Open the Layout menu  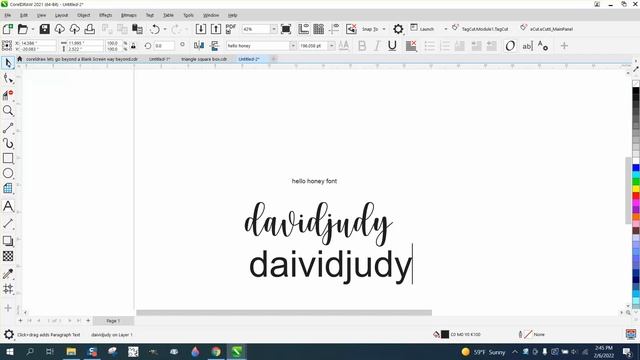[x=61, y=15]
